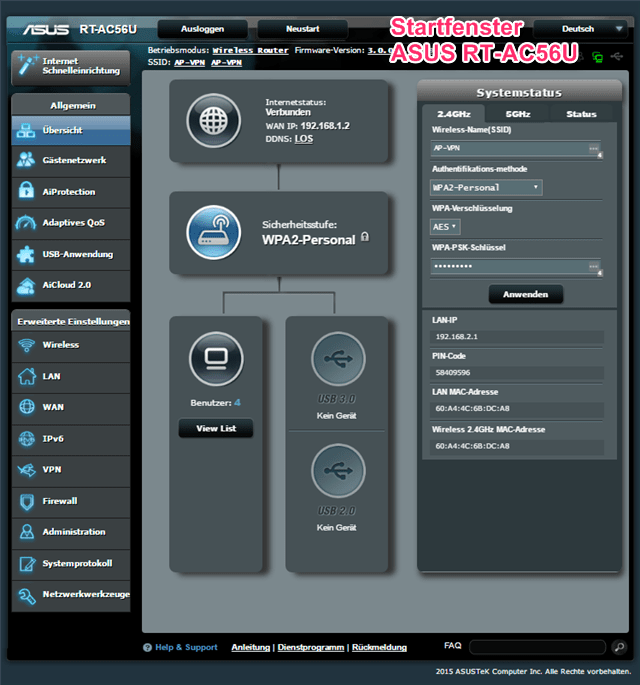Viewport: 640px width, 685px height.
Task: Click the Help & Support text
Action: tap(186, 647)
